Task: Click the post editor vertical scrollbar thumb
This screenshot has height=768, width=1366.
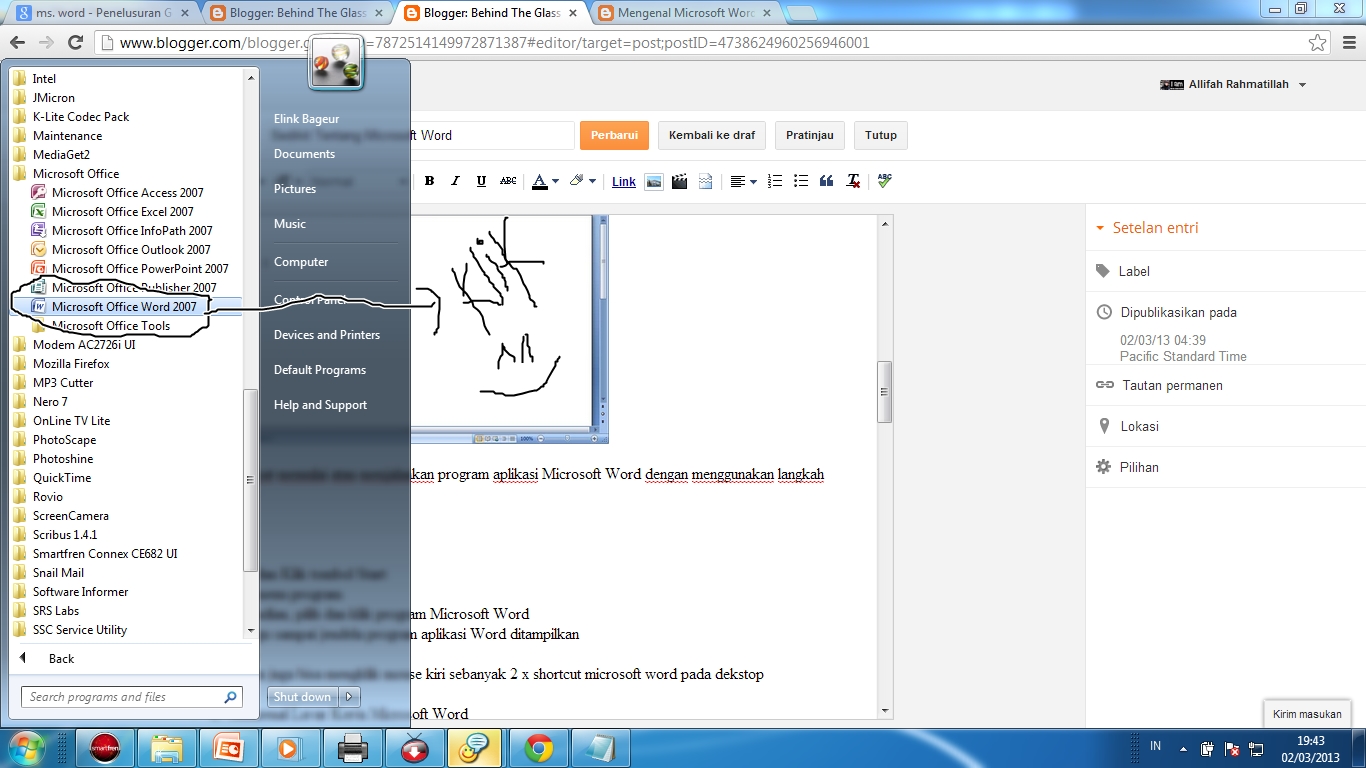Action: click(884, 392)
